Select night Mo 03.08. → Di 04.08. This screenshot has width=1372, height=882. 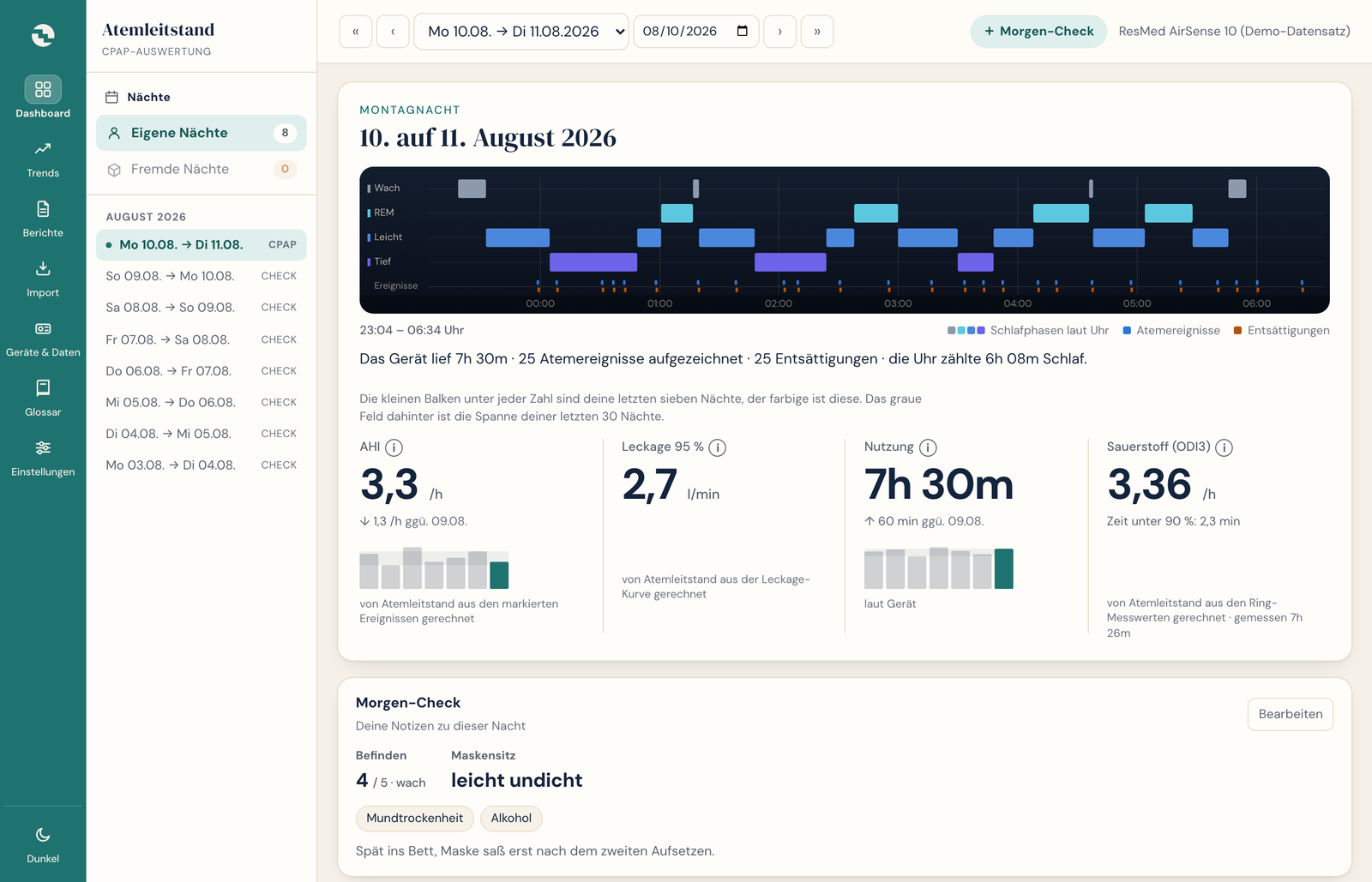click(202, 465)
